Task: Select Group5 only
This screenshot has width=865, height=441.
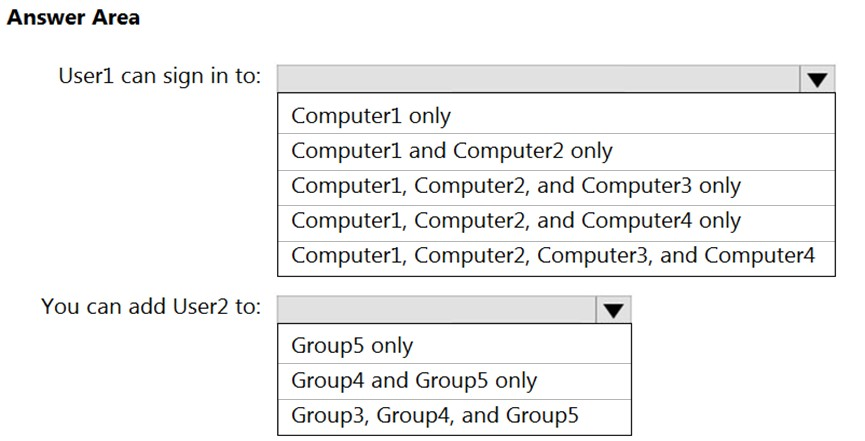Action: pos(454,346)
